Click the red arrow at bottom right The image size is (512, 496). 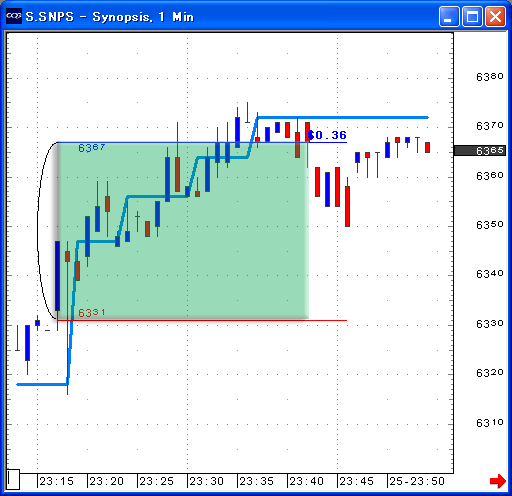coord(498,481)
